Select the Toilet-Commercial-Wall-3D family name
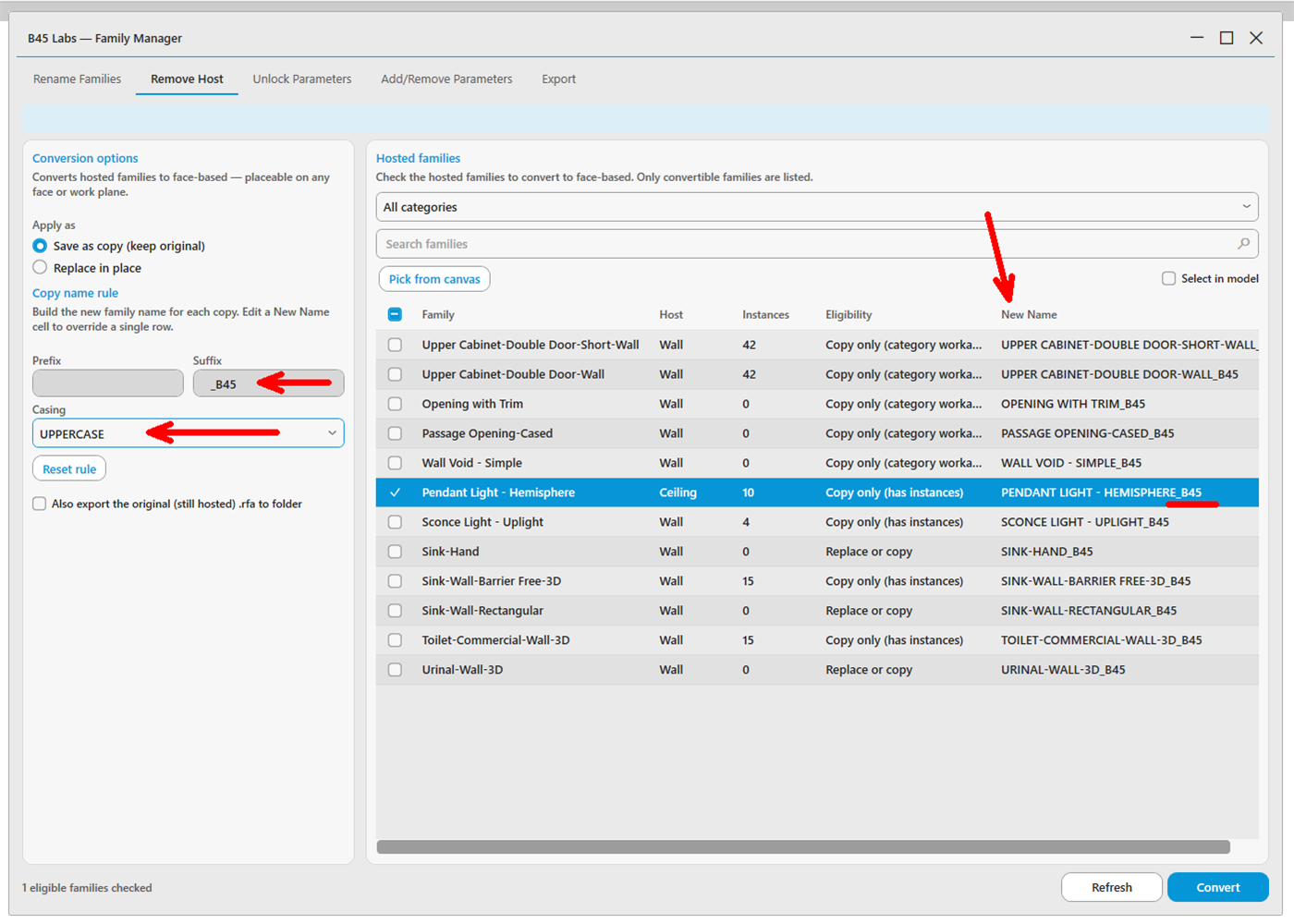This screenshot has height=924, width=1294. [495, 640]
